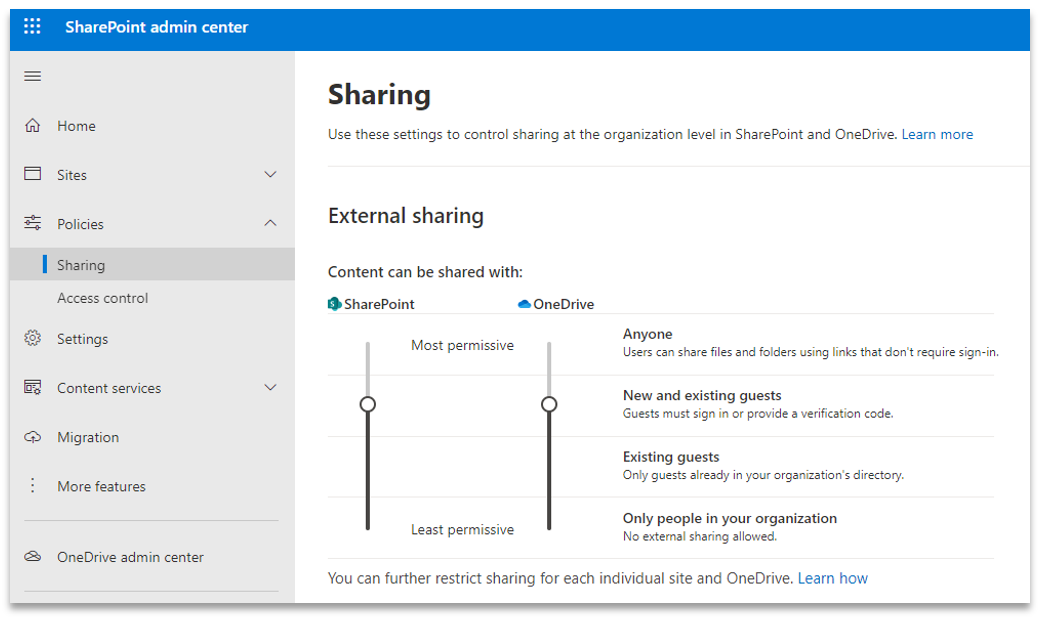Screen dimensions: 1046x624
Task: Collapse navigation with the hamburger icon
Action: (33, 77)
